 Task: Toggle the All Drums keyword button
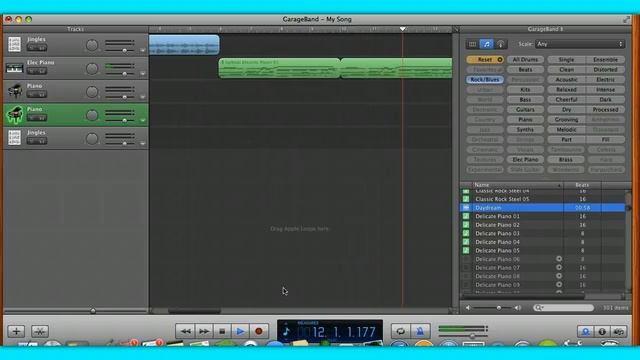(x=525, y=60)
